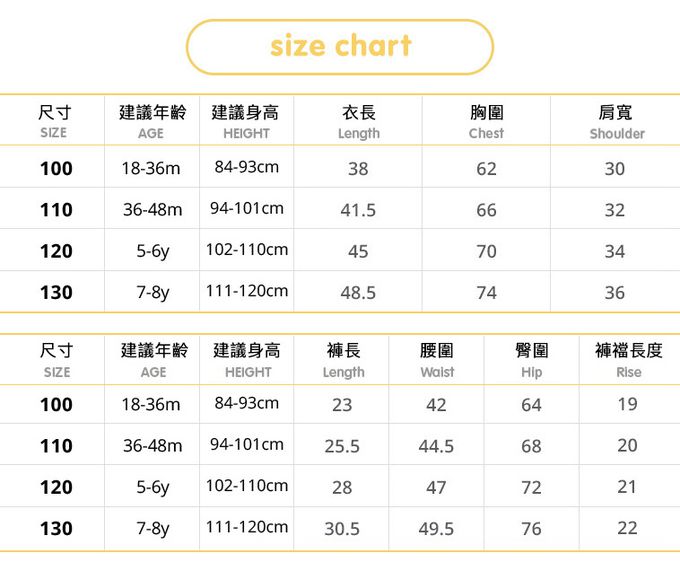Screen dimensions: 680x562
Task: Select the 腰圍 Waist column header
Action: point(436,360)
